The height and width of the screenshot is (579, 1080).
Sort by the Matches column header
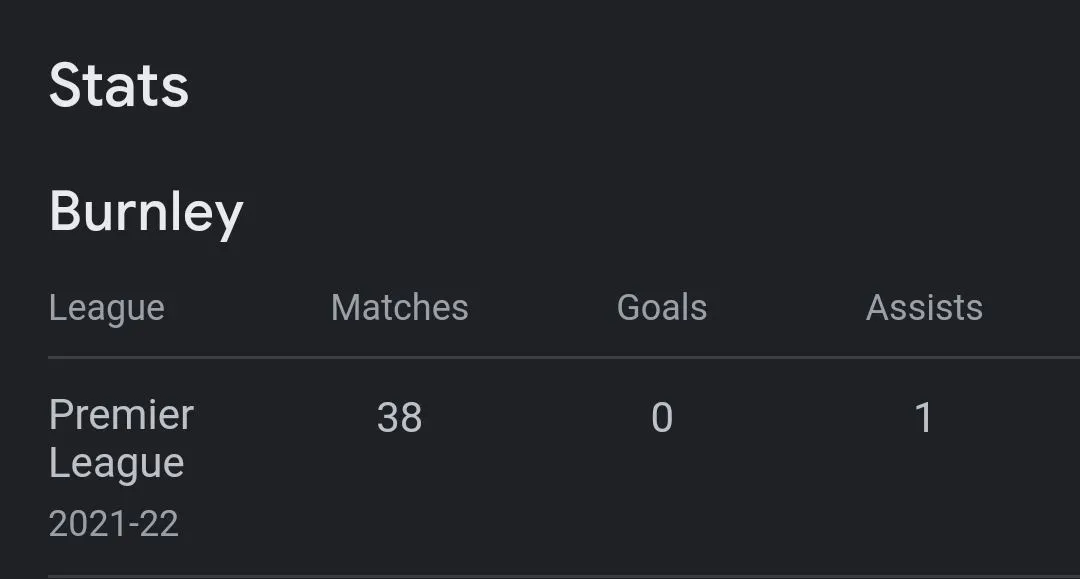click(399, 308)
